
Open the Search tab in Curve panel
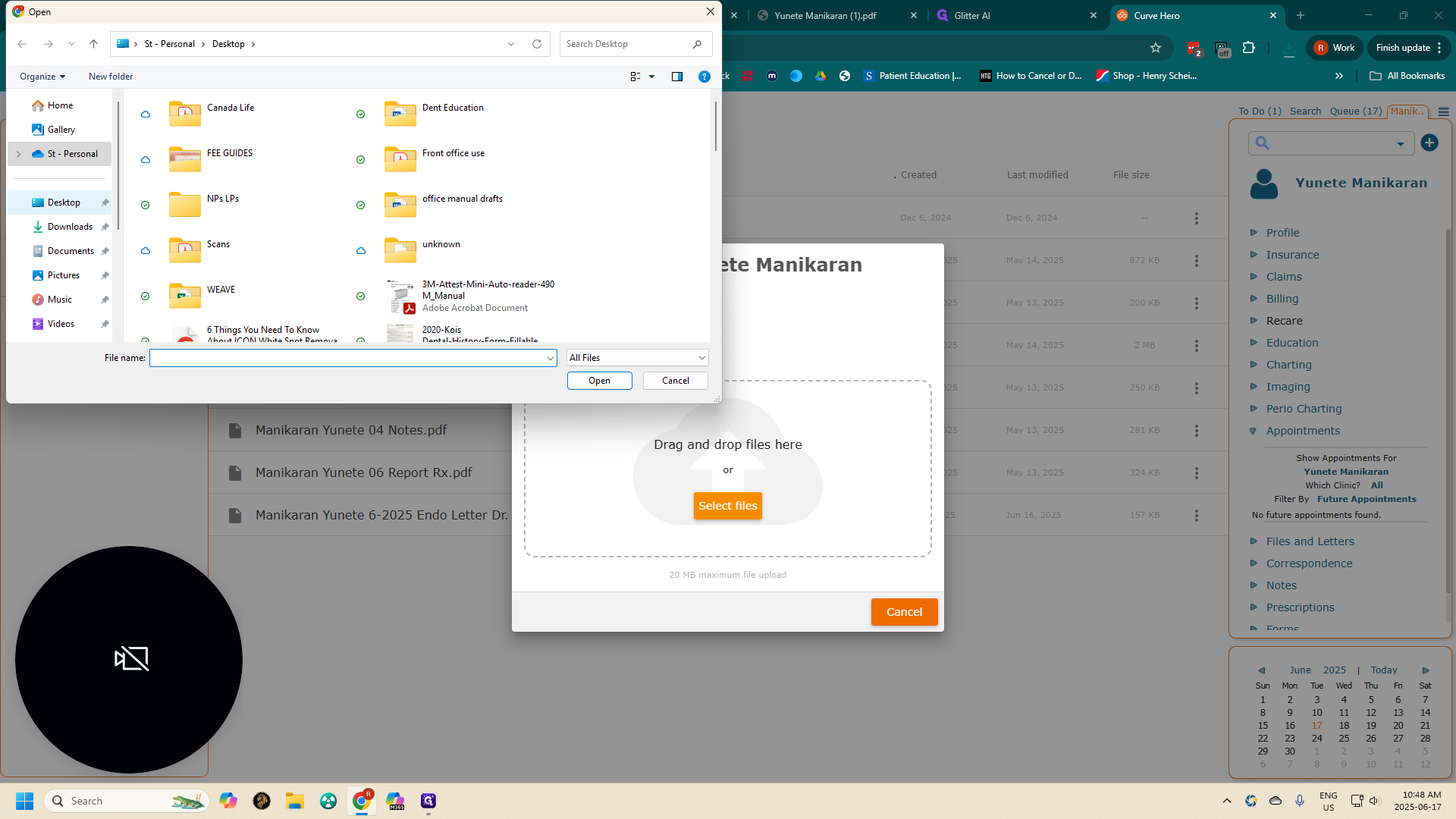tap(1305, 111)
